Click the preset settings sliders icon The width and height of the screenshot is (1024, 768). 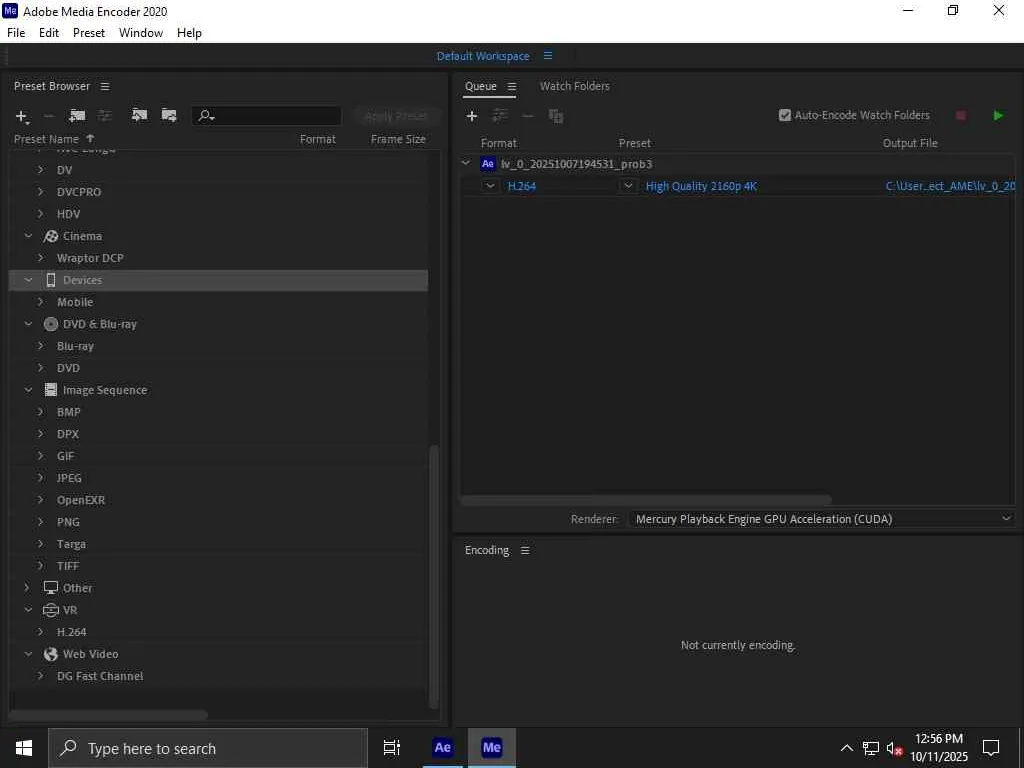[x=104, y=116]
